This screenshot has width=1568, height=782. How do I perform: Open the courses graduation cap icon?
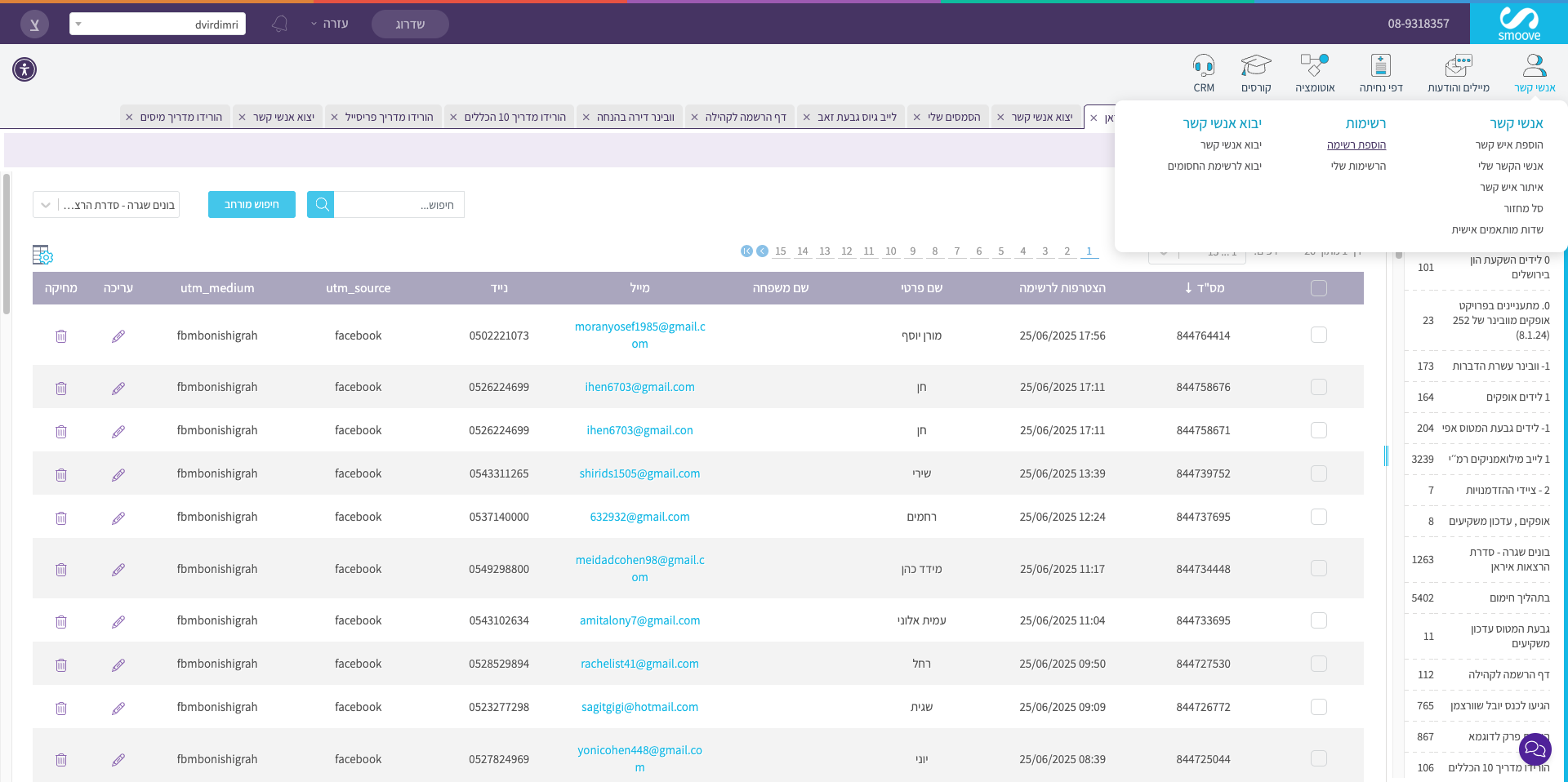click(1256, 65)
